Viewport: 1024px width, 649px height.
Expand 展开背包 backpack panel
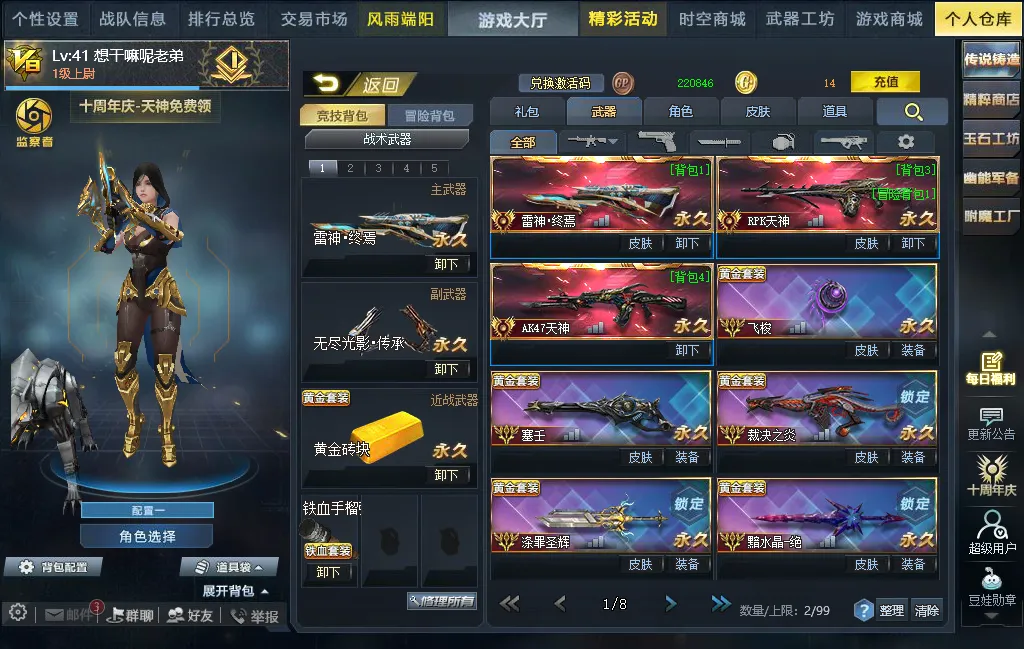tap(235, 591)
